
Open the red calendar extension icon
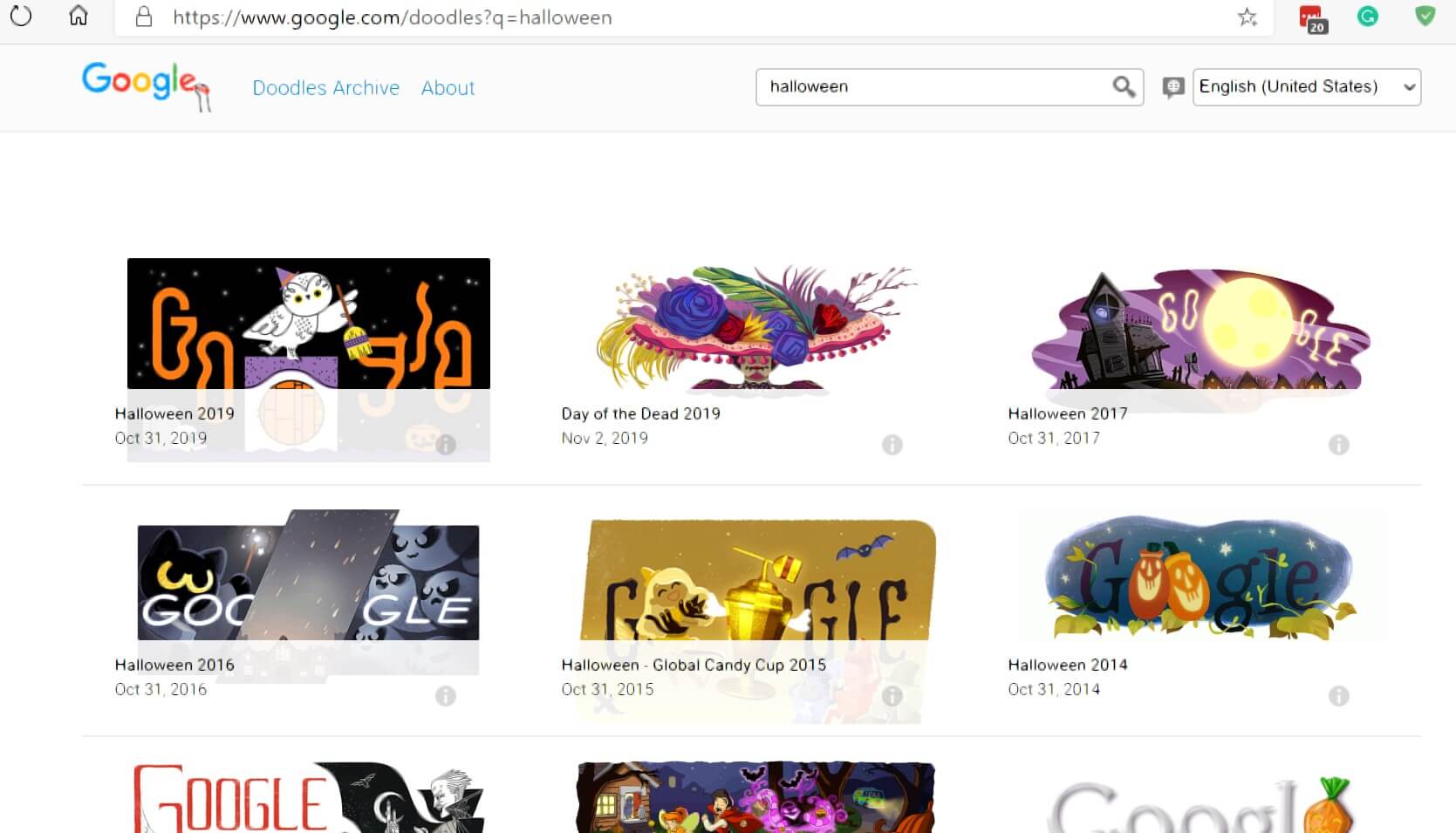[x=1311, y=18]
